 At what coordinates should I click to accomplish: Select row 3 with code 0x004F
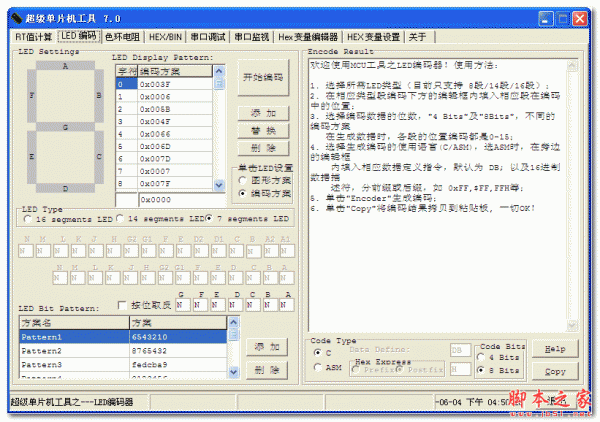pyautogui.click(x=164, y=122)
